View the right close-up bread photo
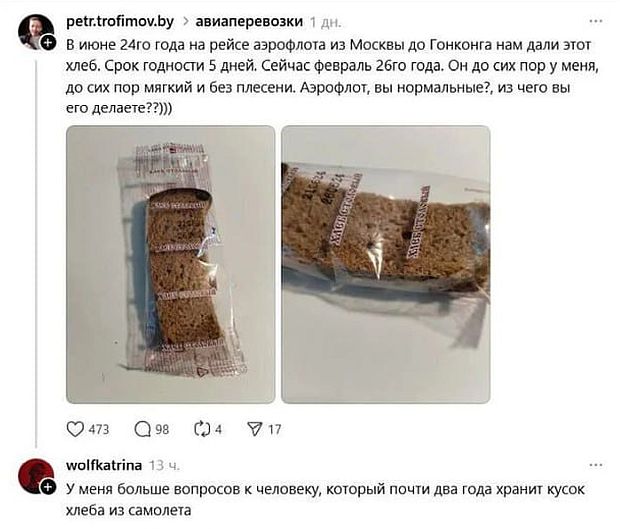 click(386, 264)
